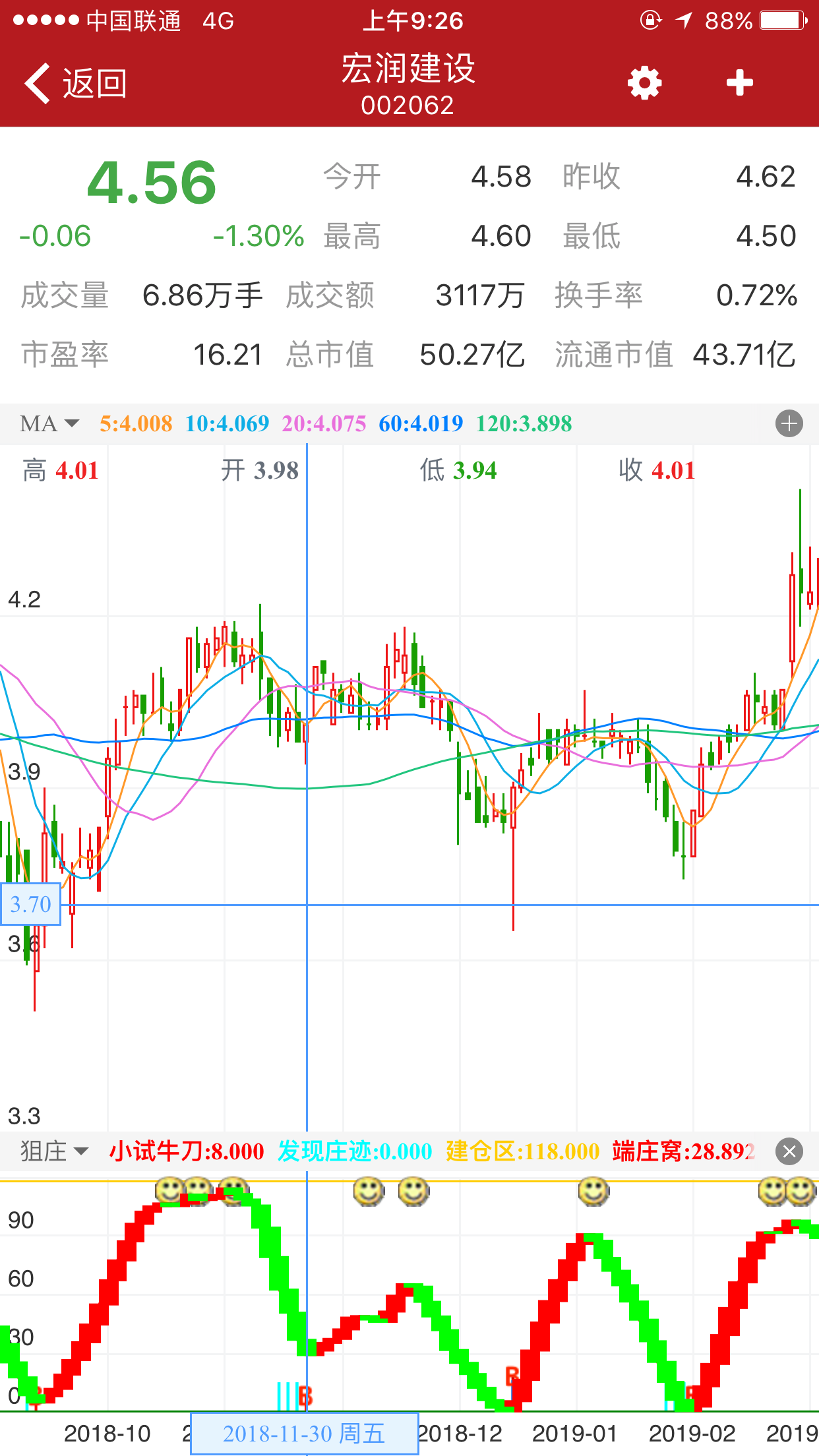Viewport: 819px width, 1456px height.
Task: Tap the 3.70 crosshair price label
Action: click(30, 904)
